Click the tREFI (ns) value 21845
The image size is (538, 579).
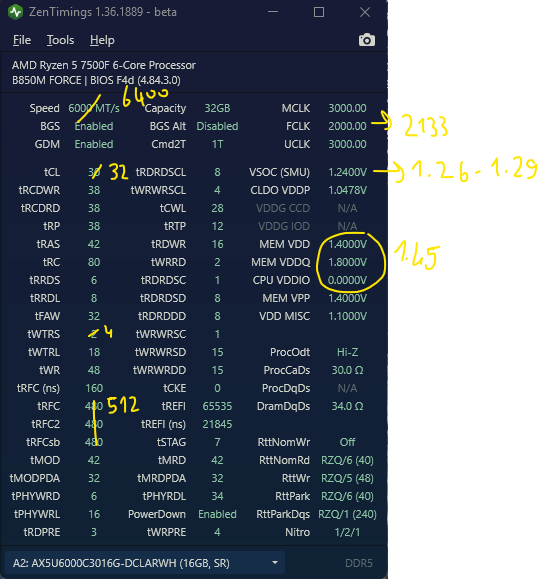[x=217, y=424]
